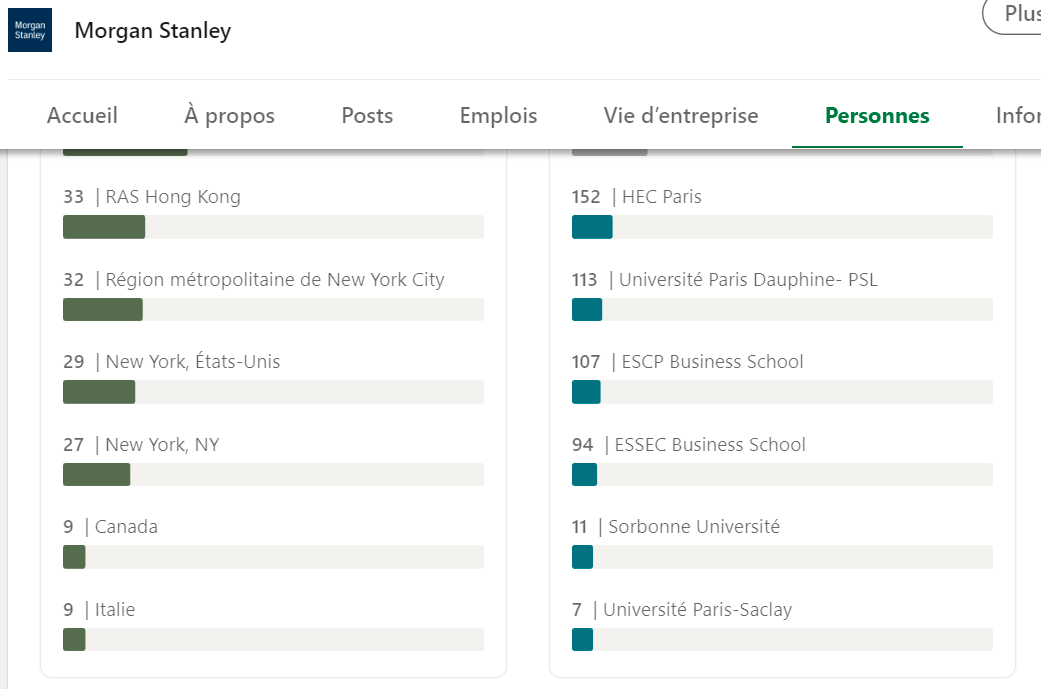
Task: Select Région métropolitaine de New York City bar
Action: 274,309
